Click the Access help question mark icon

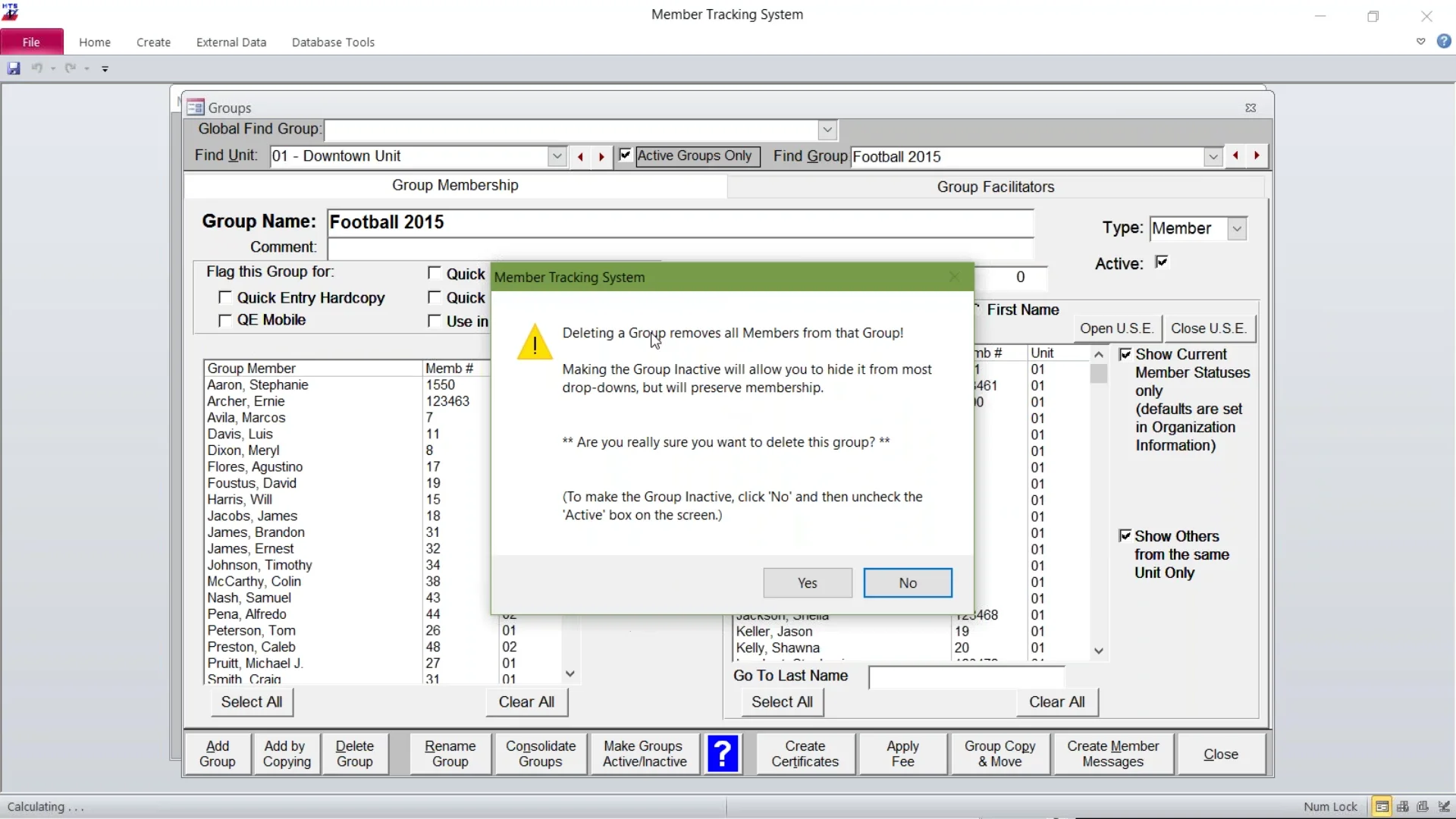(1444, 42)
